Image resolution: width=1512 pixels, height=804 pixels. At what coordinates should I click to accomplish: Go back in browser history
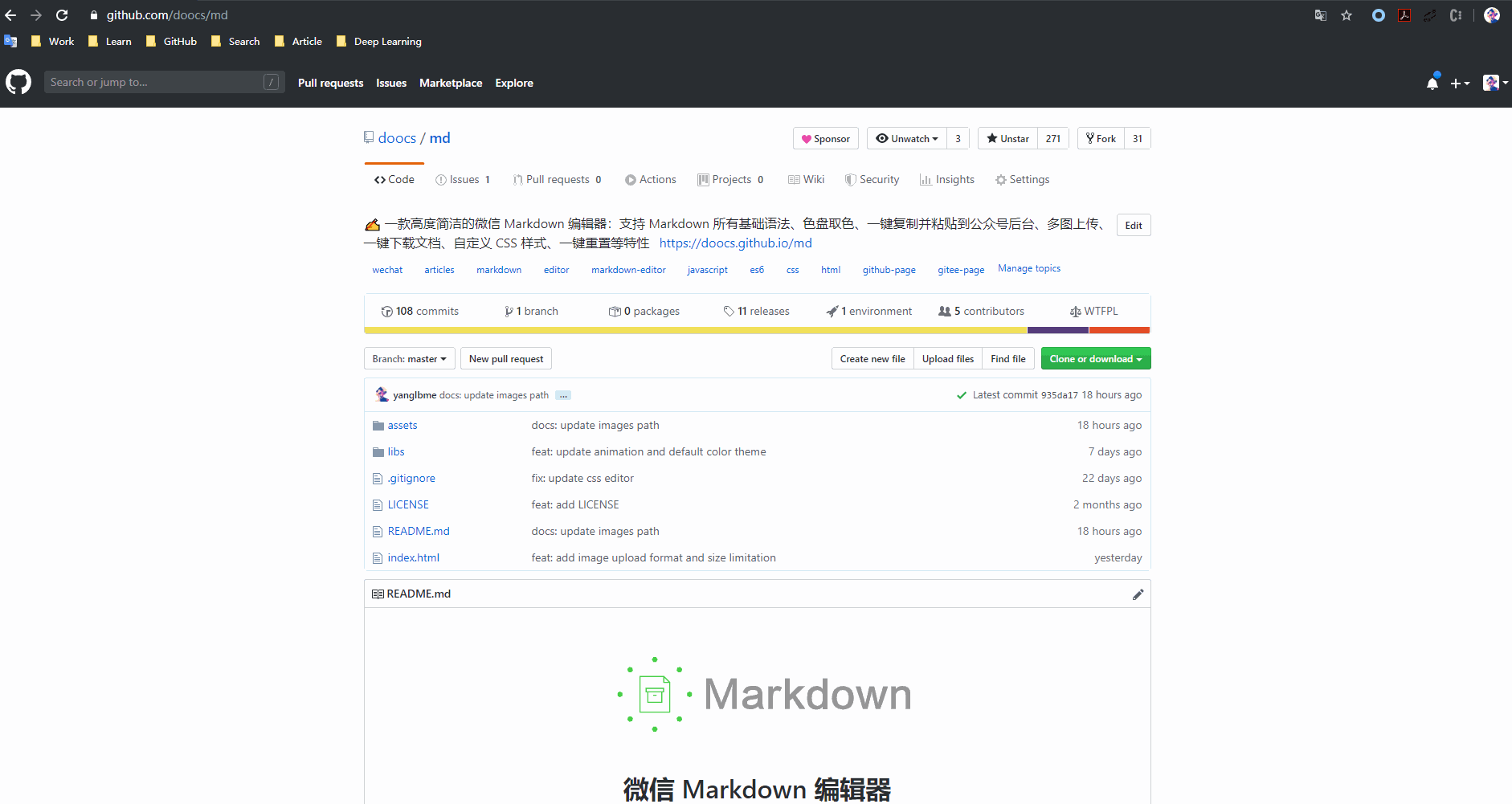[x=10, y=15]
